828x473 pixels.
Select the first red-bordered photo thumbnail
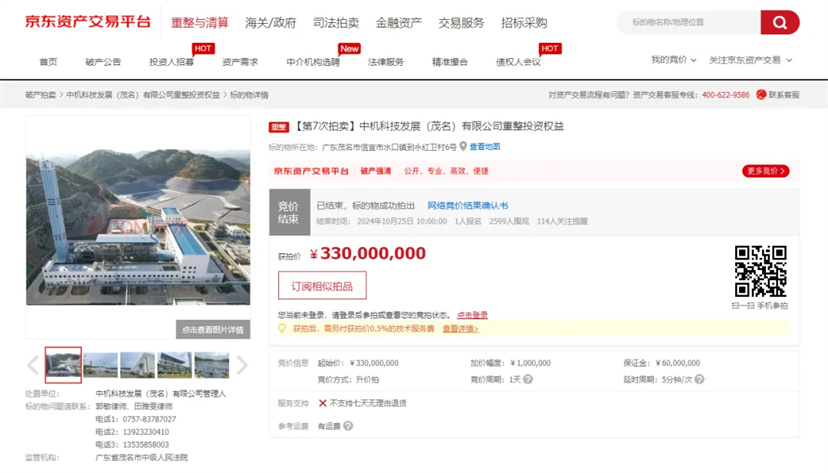(63, 365)
